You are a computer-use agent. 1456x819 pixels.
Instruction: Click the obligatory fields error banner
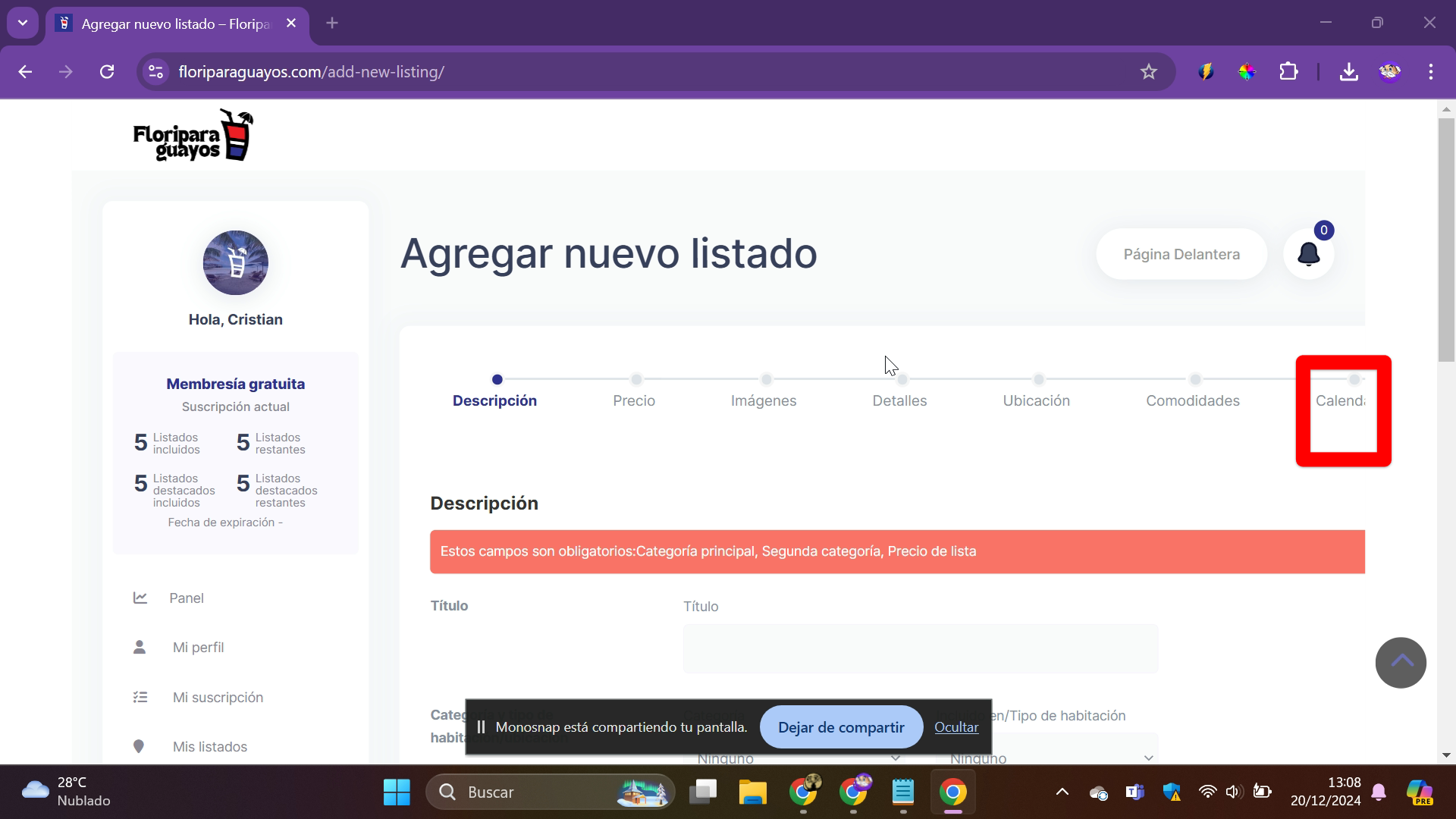[x=897, y=551]
